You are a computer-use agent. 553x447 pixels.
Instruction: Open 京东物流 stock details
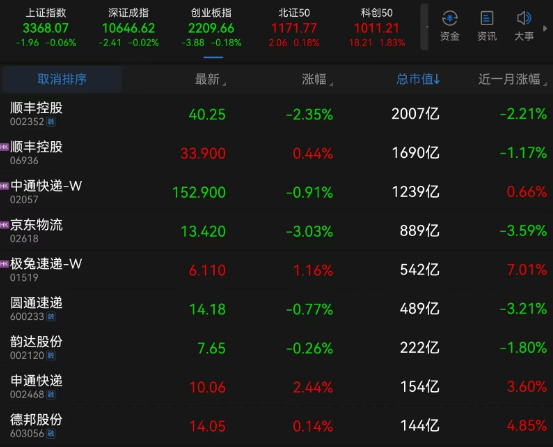pos(276,231)
